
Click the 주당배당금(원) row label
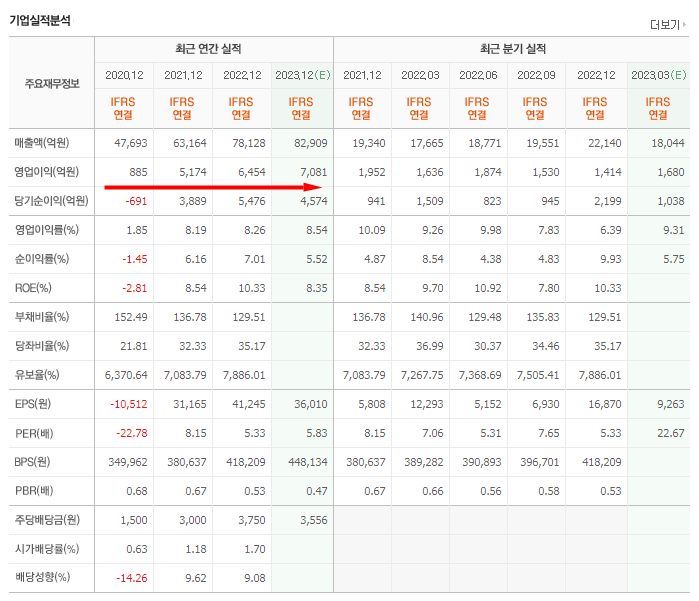(47, 520)
